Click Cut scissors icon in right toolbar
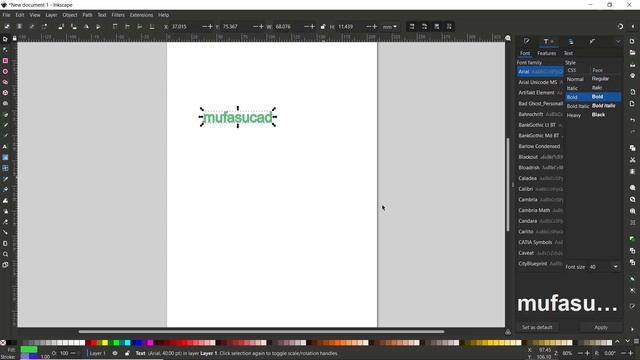 [632, 160]
